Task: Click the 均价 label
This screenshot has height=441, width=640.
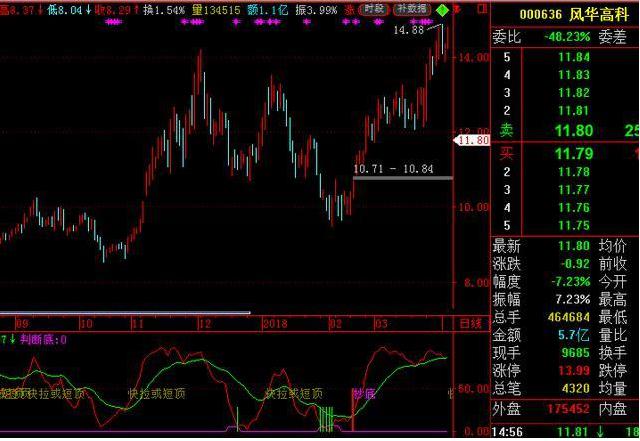Action: point(613,246)
